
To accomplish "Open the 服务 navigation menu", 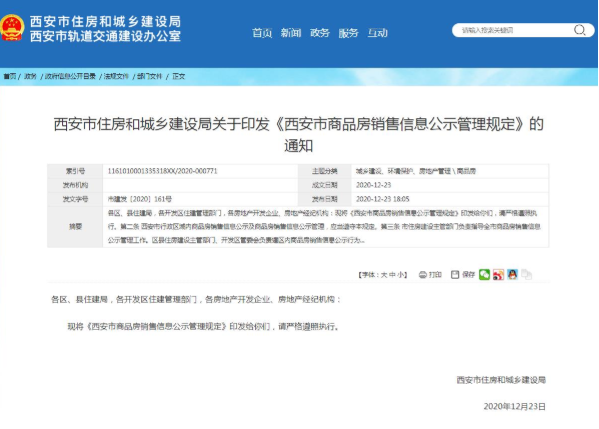I will point(348,33).
